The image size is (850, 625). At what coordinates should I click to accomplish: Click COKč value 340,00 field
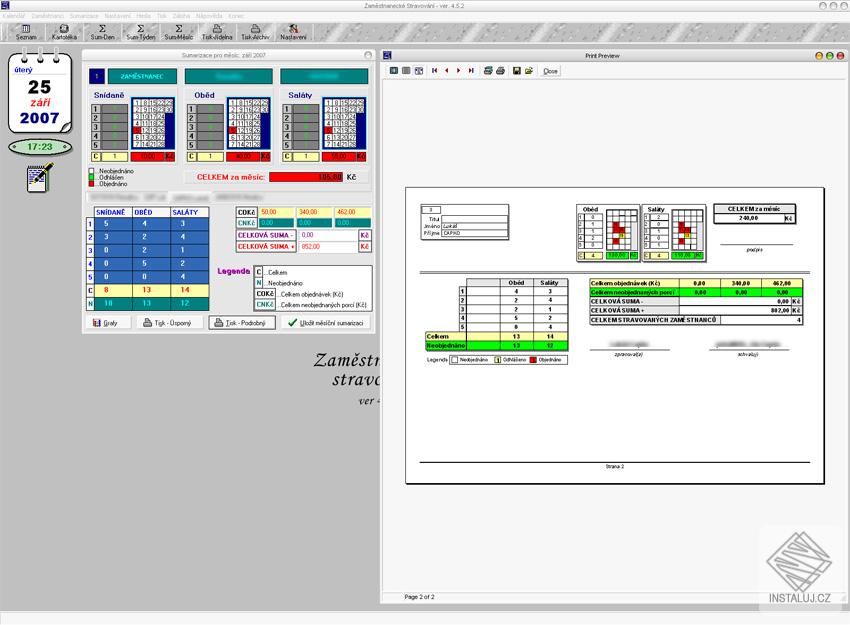click(x=314, y=212)
